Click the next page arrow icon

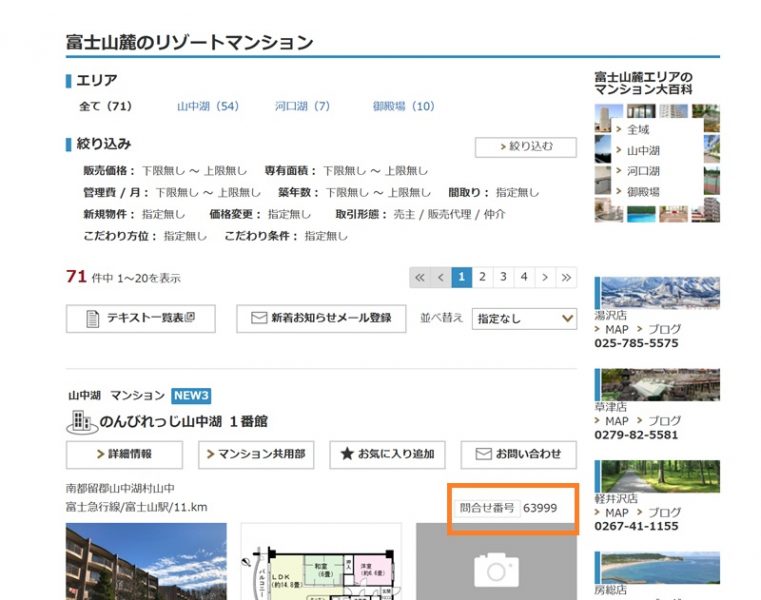pyautogui.click(x=545, y=277)
